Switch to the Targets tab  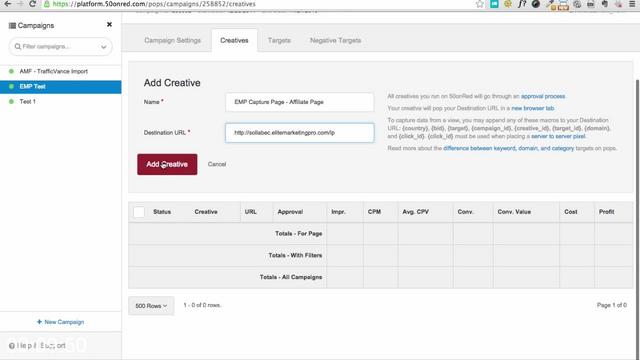pos(279,40)
